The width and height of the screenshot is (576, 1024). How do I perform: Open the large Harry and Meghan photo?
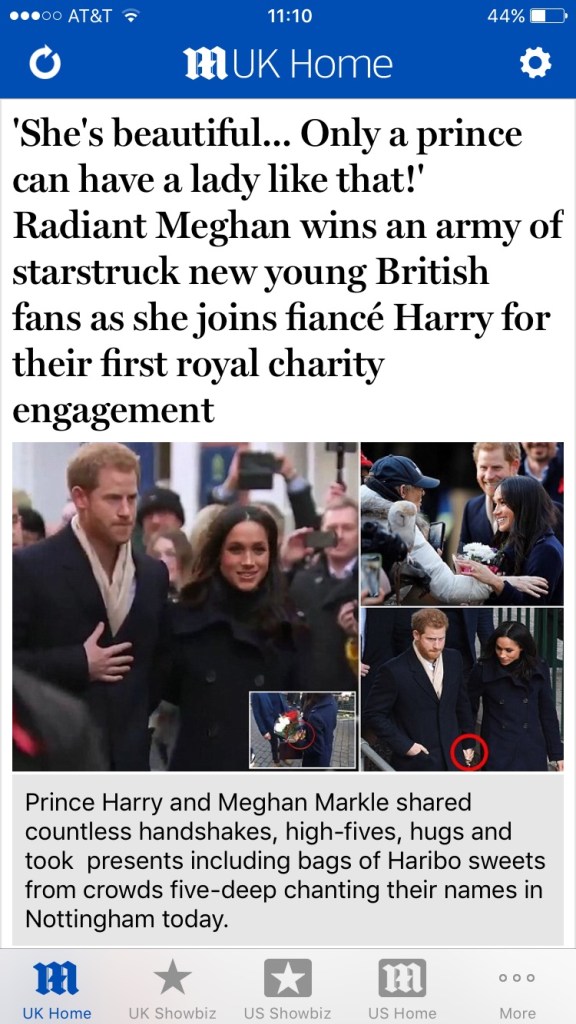pyautogui.click(x=185, y=607)
